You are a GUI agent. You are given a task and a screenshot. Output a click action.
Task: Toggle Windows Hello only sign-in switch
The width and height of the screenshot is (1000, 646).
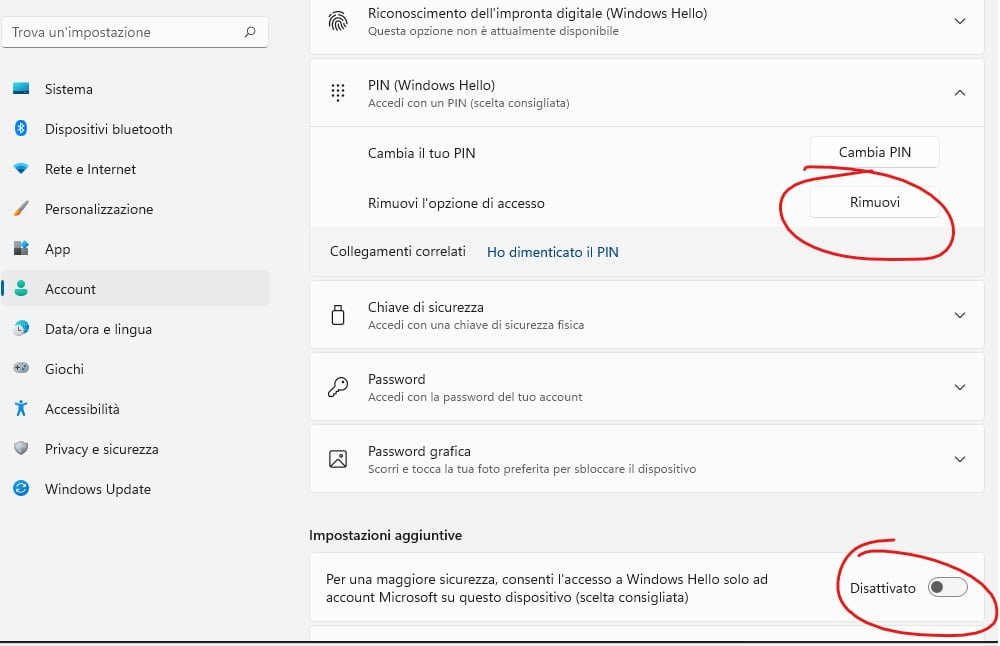point(948,587)
